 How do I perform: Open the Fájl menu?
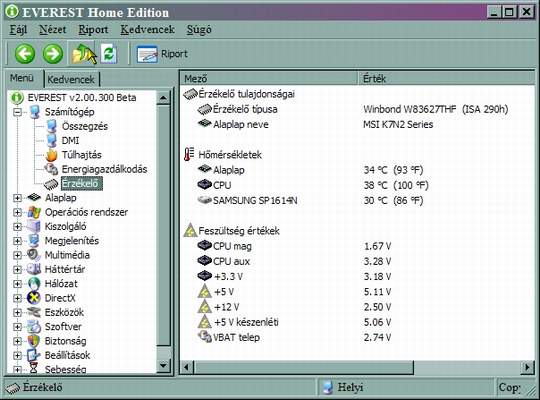coord(18,30)
